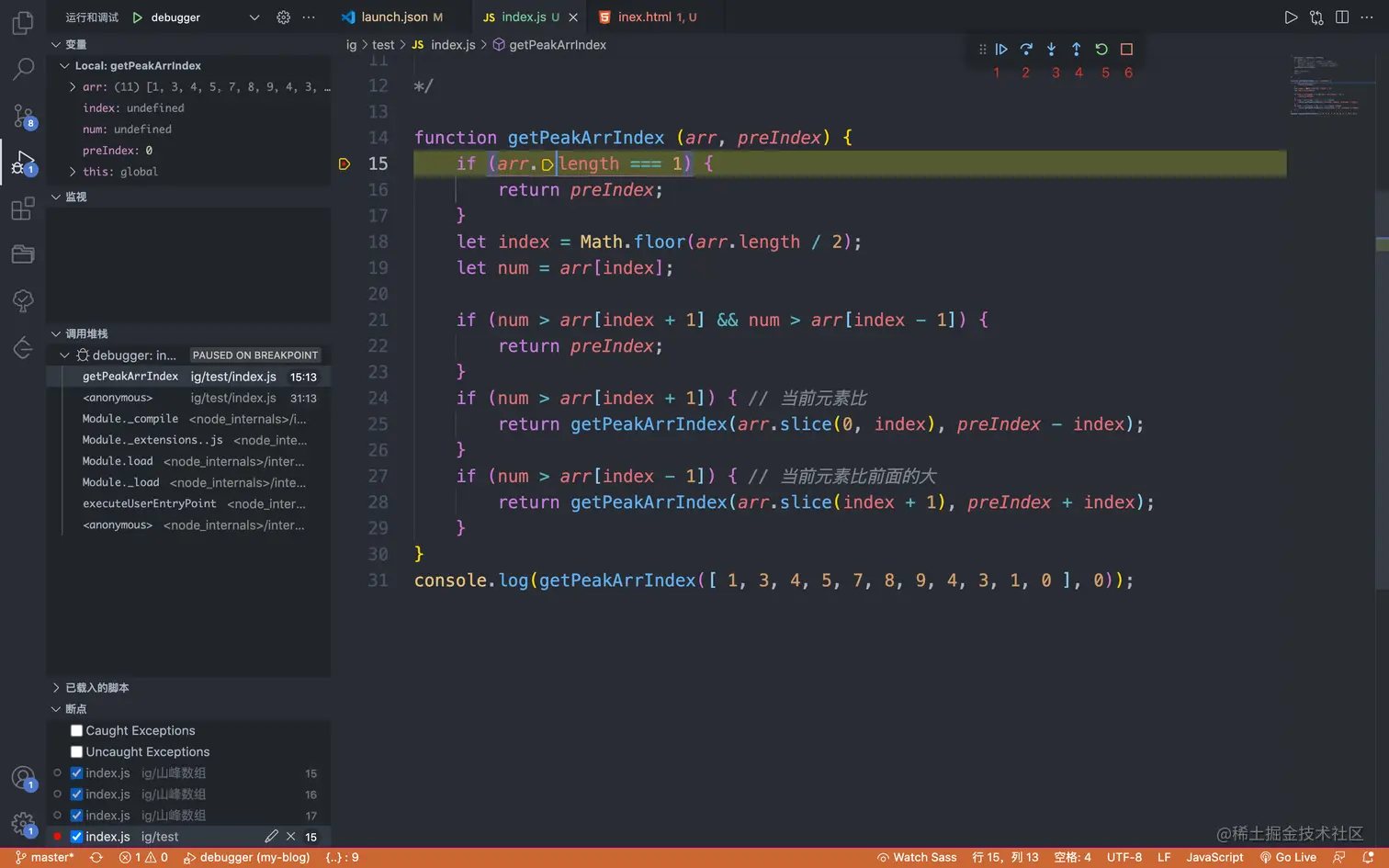
Task: Open launch.json via debug gear icon
Action: [284, 17]
